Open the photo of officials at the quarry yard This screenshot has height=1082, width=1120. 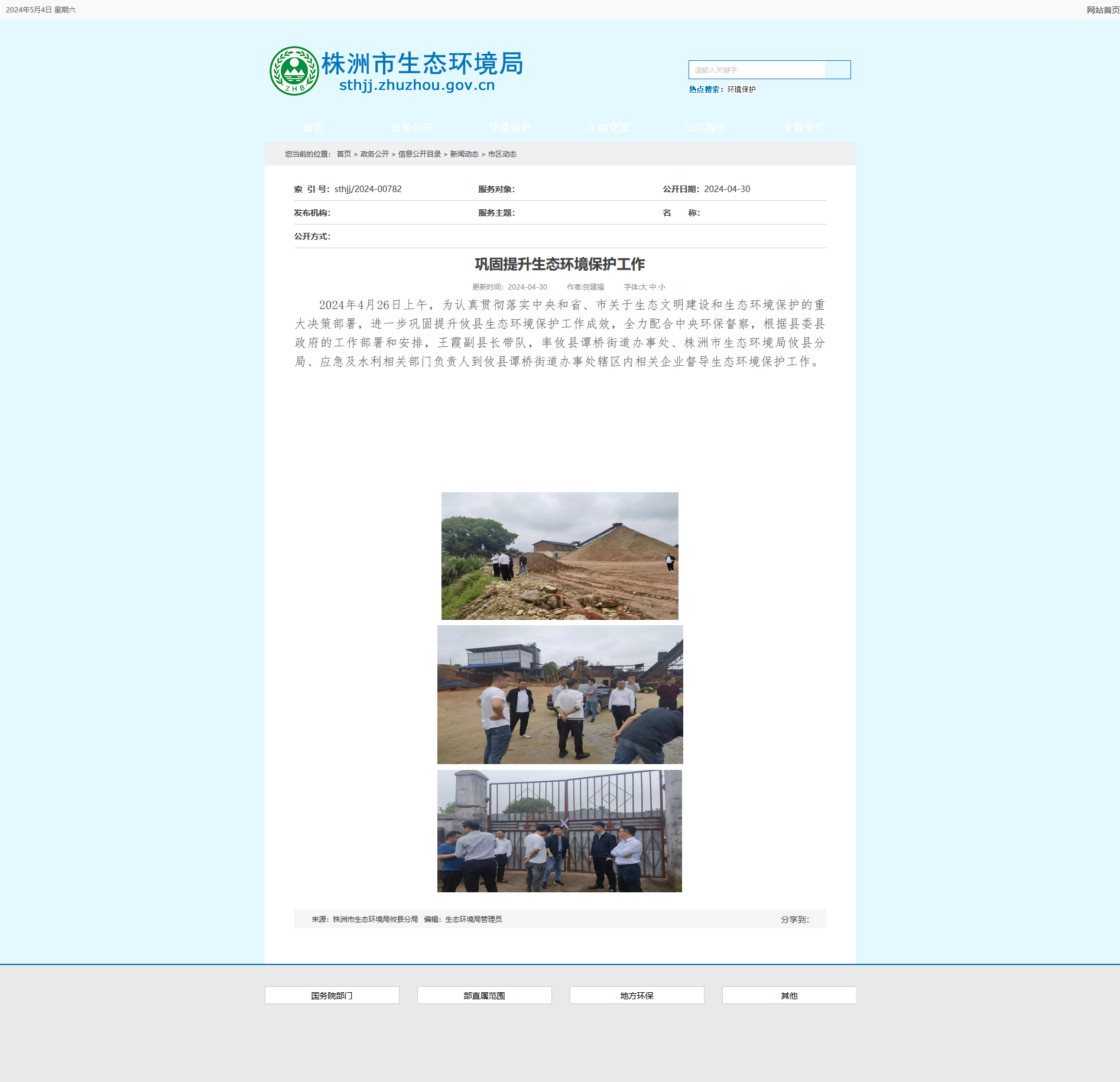pyautogui.click(x=560, y=695)
